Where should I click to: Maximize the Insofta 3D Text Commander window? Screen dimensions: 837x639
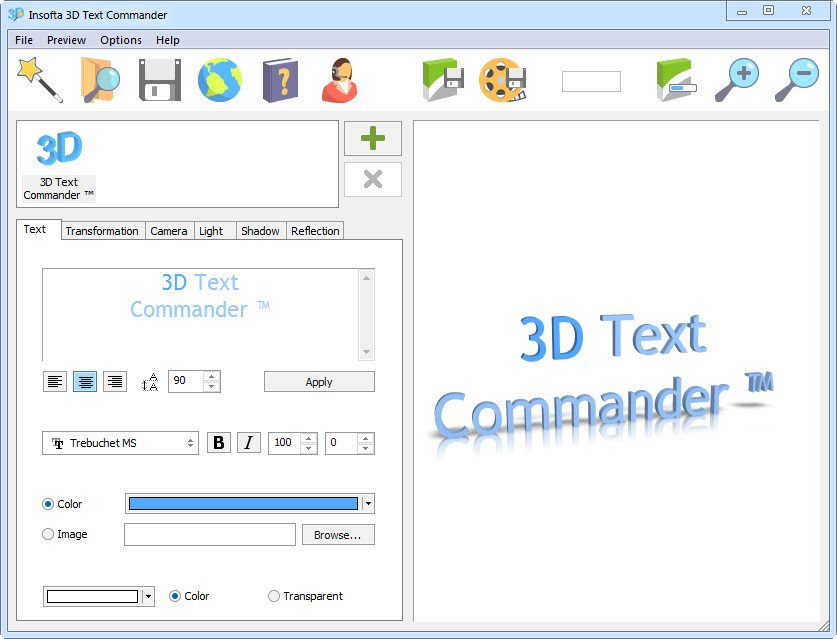pos(768,10)
